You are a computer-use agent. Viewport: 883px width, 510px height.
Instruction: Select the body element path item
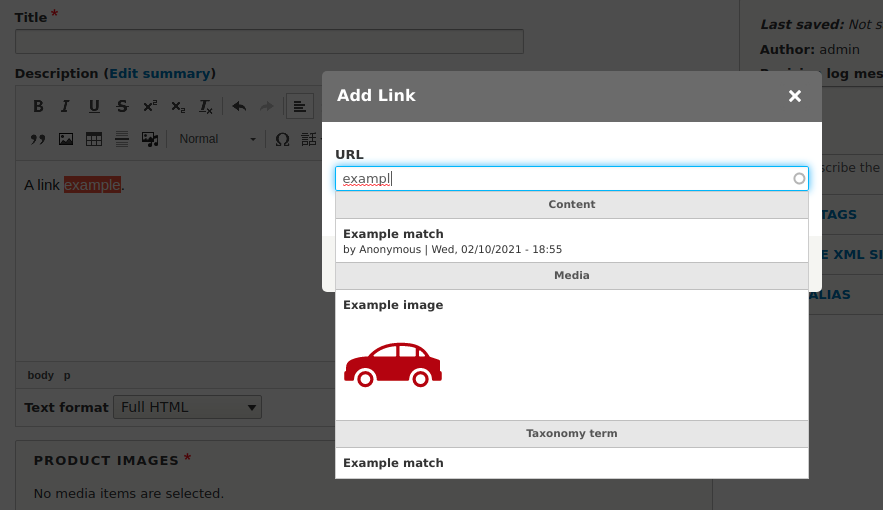tap(41, 375)
